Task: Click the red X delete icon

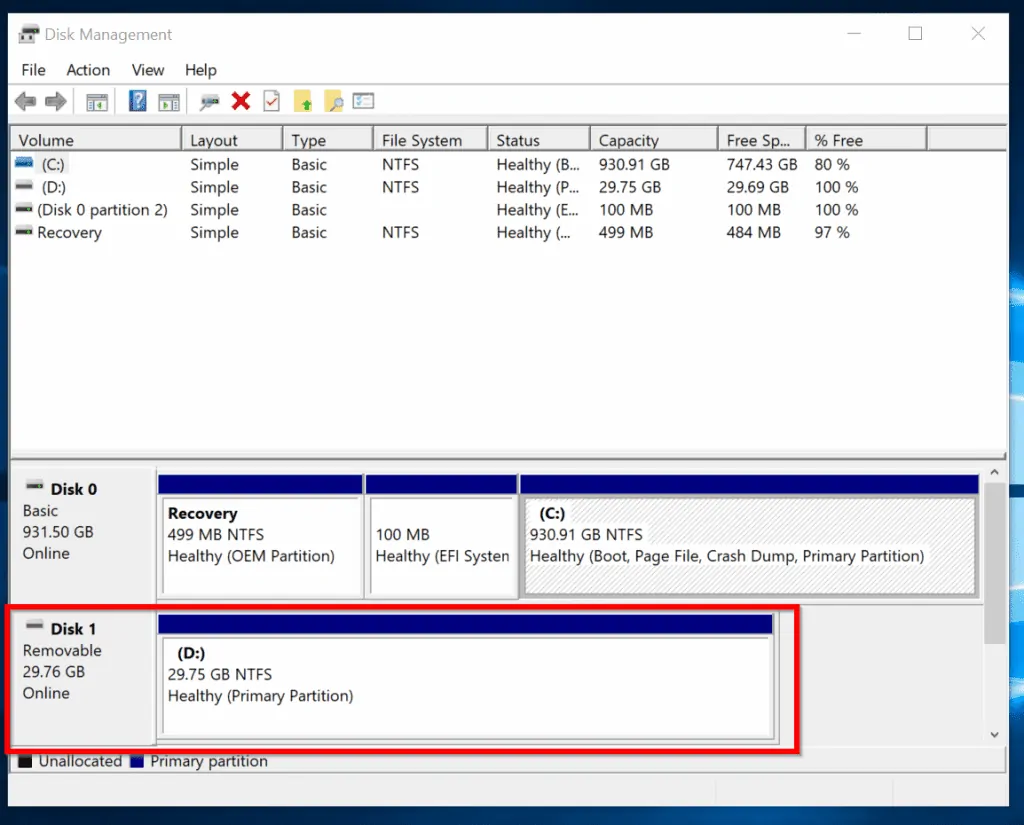Action: 240,101
